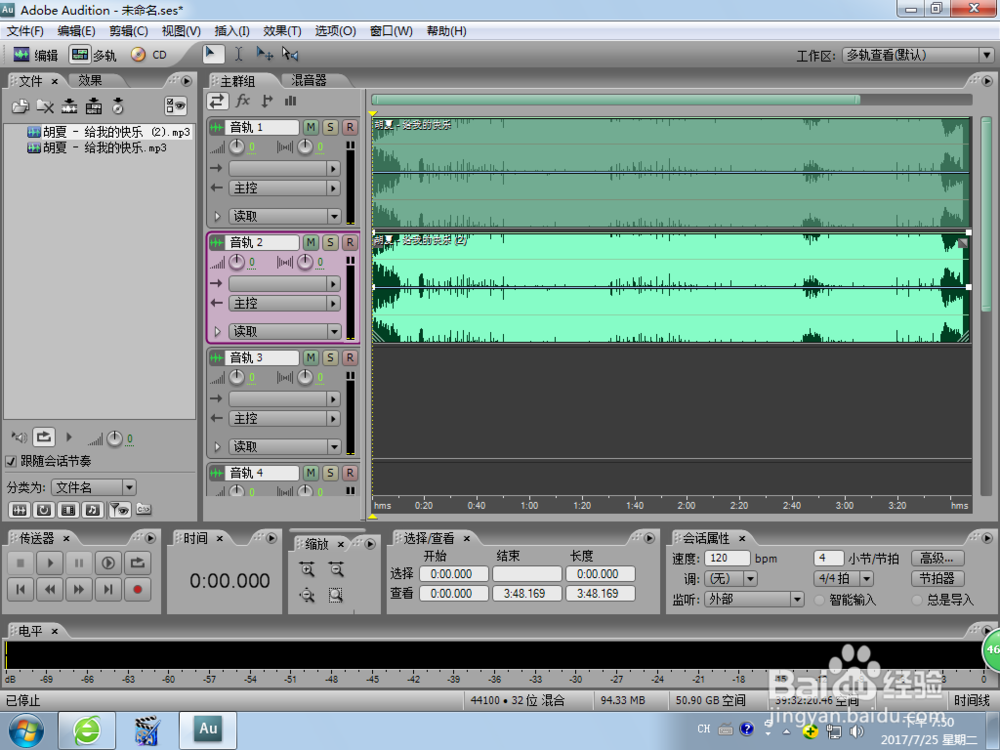Select the move/copy clip tool
The image size is (1000, 750).
(265, 54)
